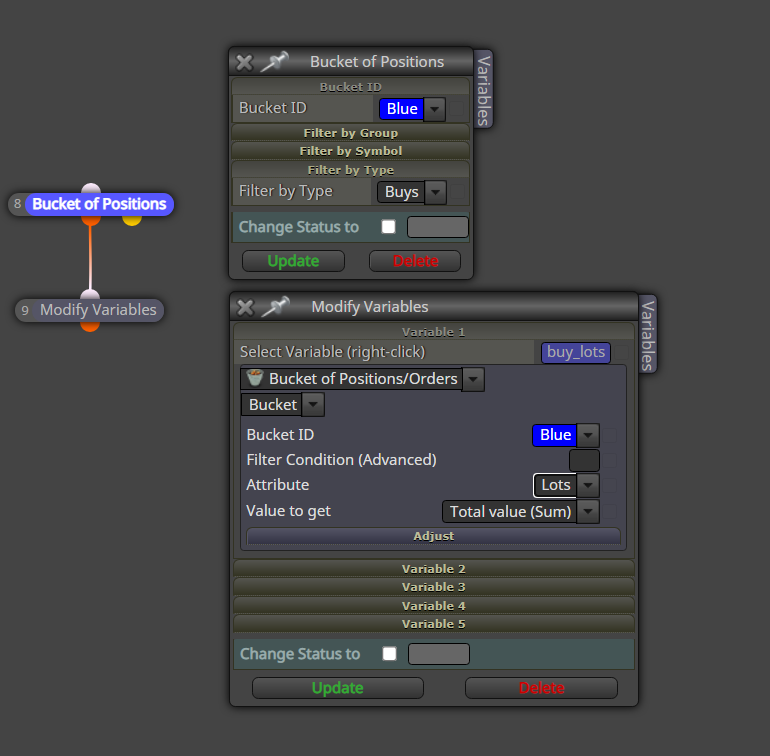Image resolution: width=770 pixels, height=756 pixels.
Task: Open Bucket ID dropdown in Bucket of Positions
Action: tap(435, 109)
